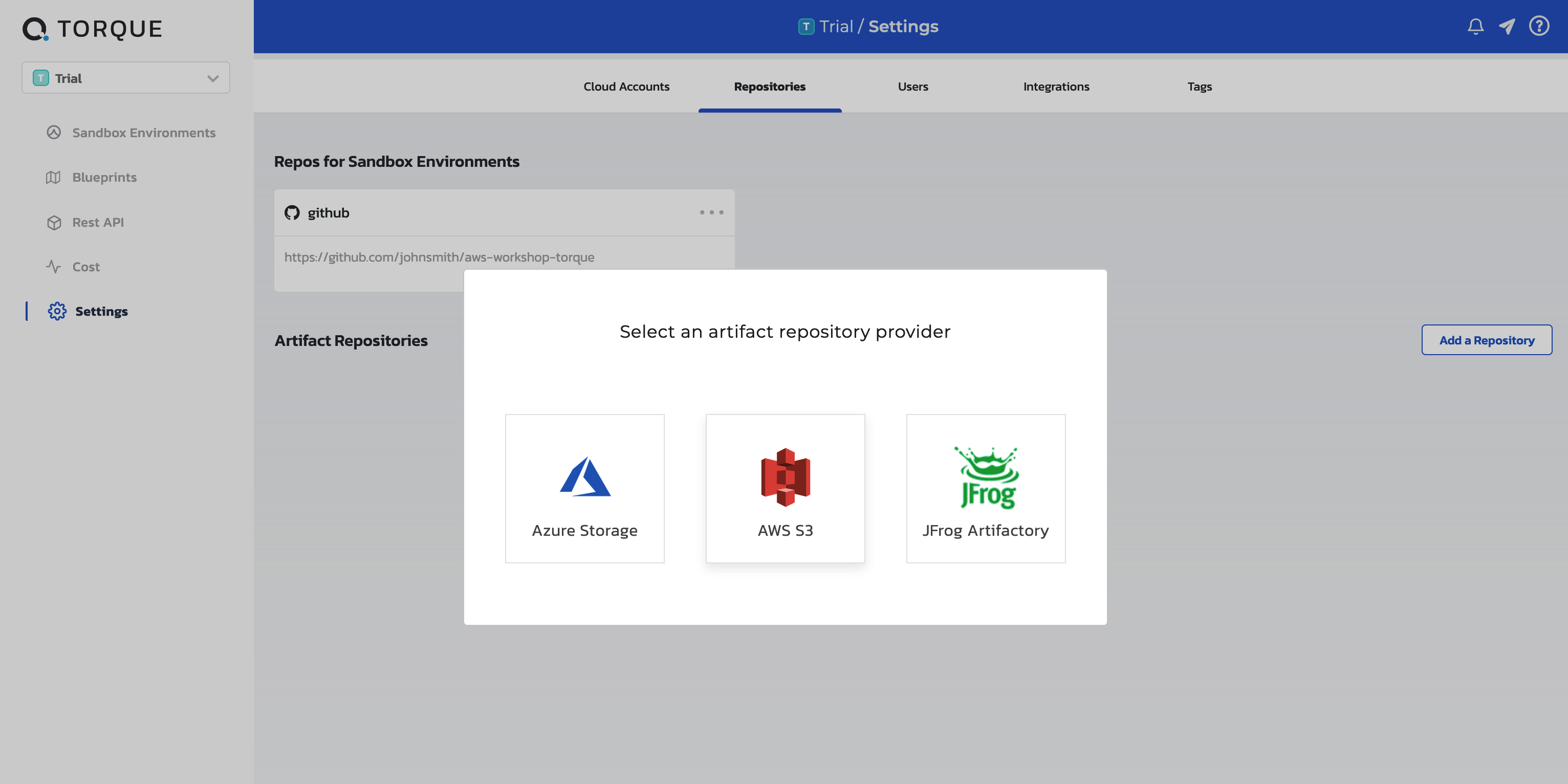Select the Azure Storage logo
The width and height of the screenshot is (1568, 784).
[x=585, y=476]
